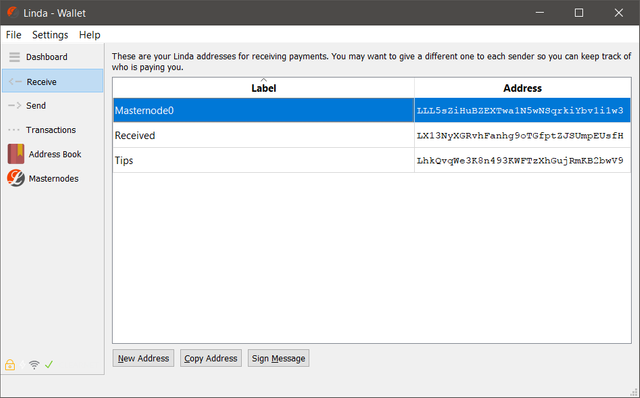Sort by the Address column header

pyautogui.click(x=522, y=88)
